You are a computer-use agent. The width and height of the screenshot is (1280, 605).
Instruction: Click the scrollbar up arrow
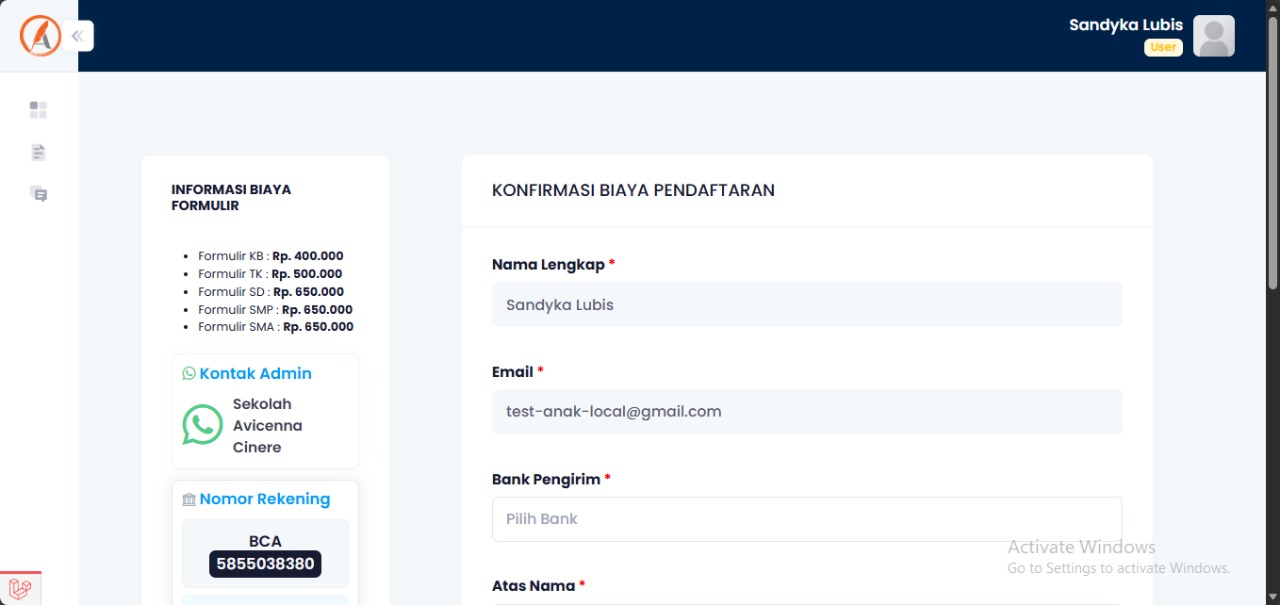[1272, 8]
